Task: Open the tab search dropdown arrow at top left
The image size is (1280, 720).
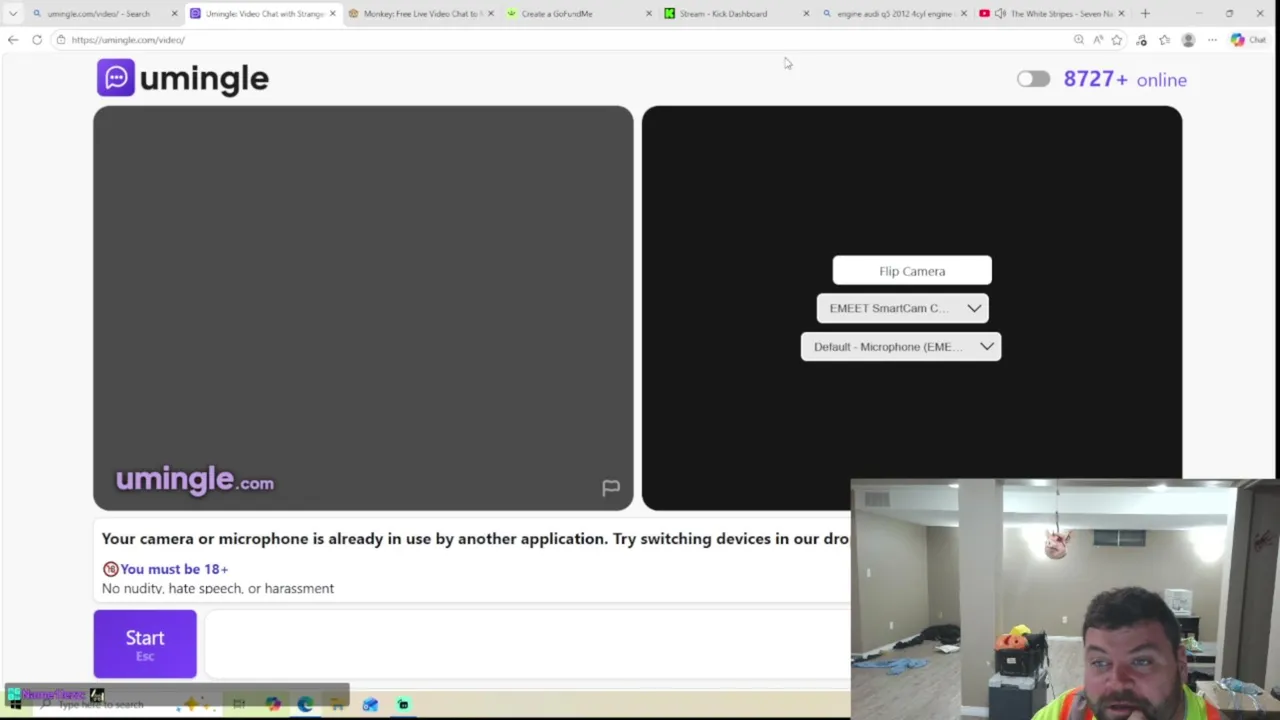Action: click(x=13, y=14)
